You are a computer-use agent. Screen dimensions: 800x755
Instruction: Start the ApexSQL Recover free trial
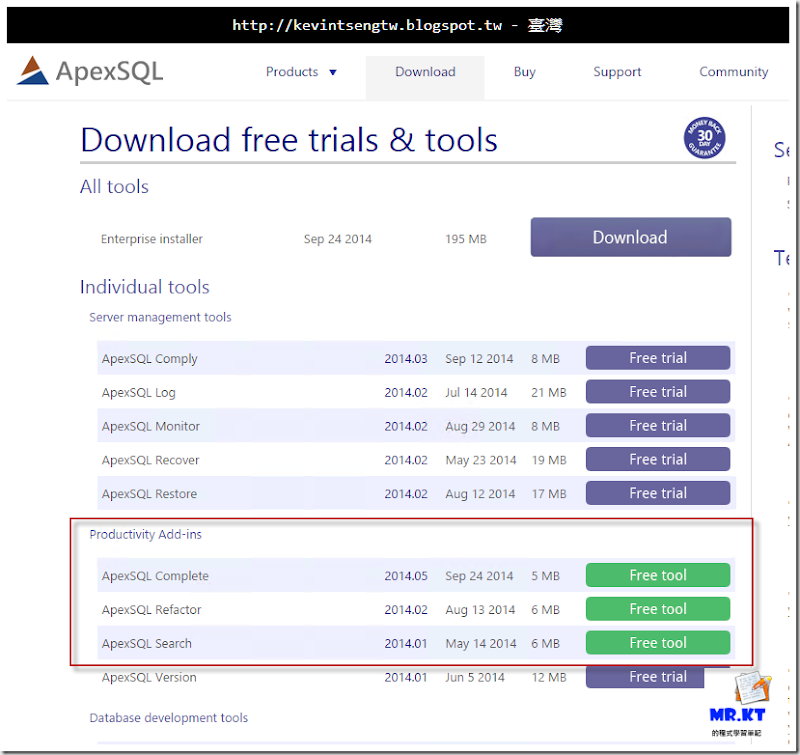[x=657, y=459]
